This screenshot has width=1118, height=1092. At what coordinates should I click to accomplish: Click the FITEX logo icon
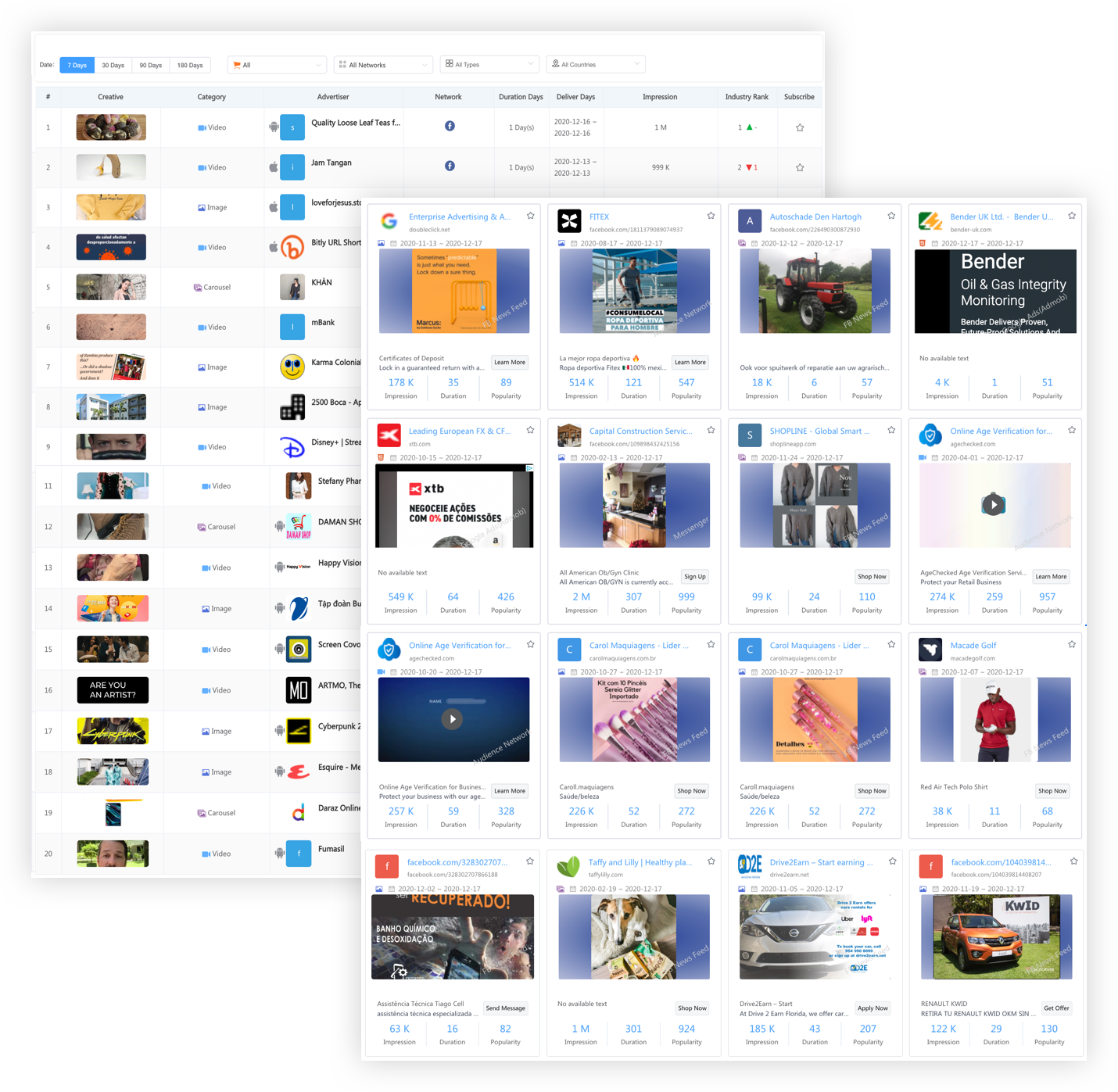pyautogui.click(x=569, y=221)
